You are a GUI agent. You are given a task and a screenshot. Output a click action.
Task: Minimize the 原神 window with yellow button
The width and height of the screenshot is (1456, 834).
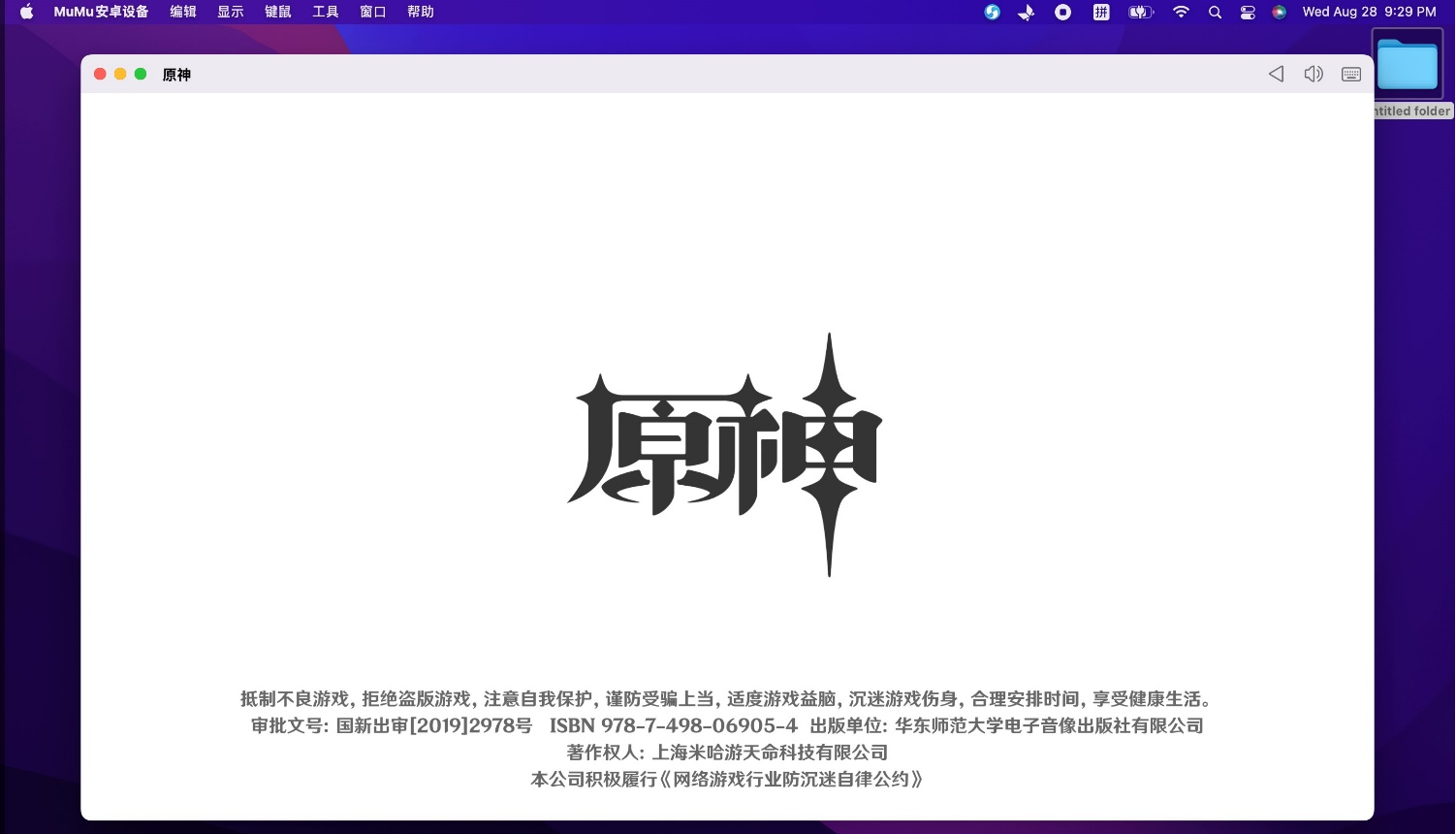pyautogui.click(x=120, y=74)
